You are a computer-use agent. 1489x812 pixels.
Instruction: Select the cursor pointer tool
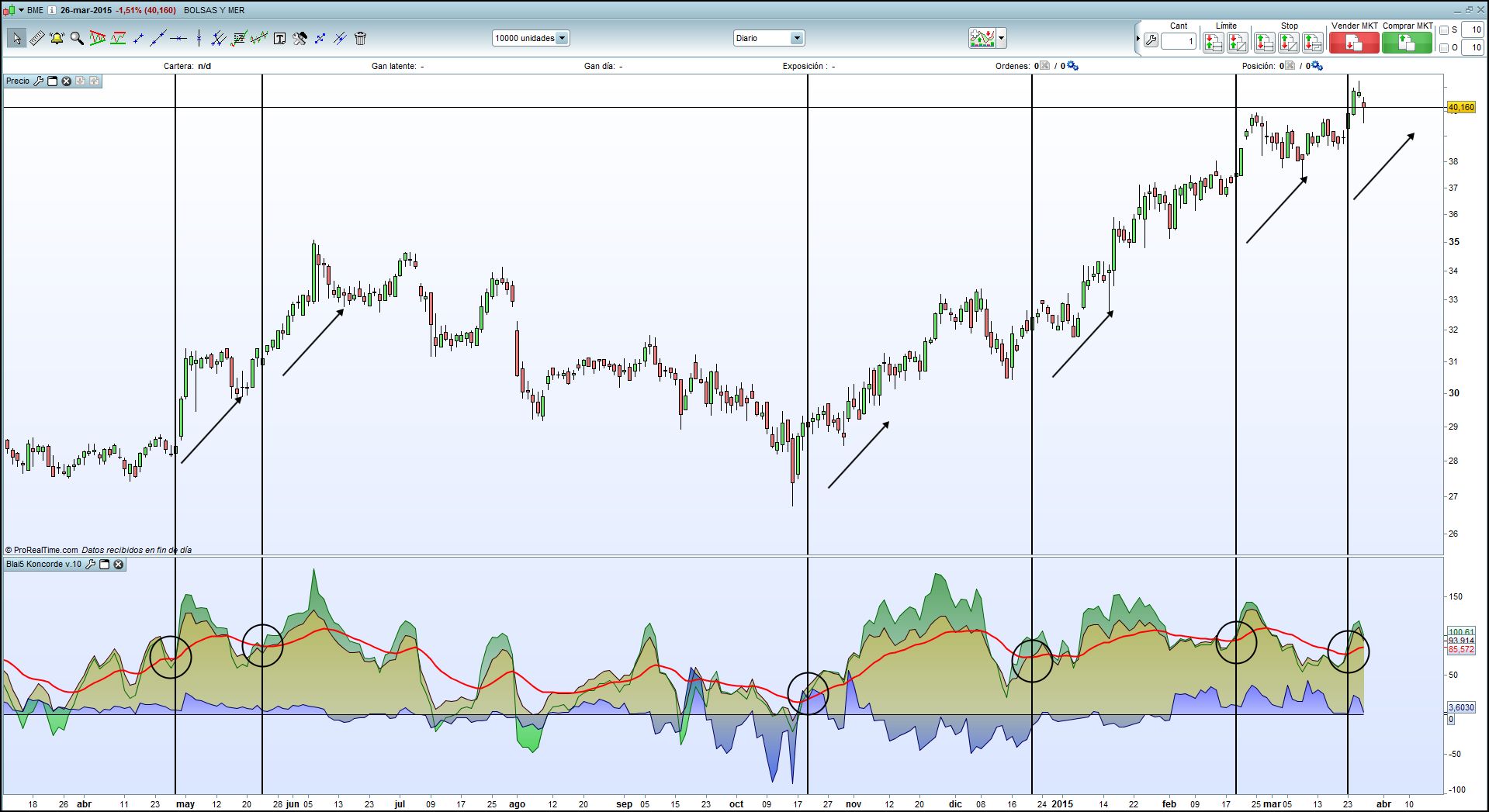click(x=16, y=38)
